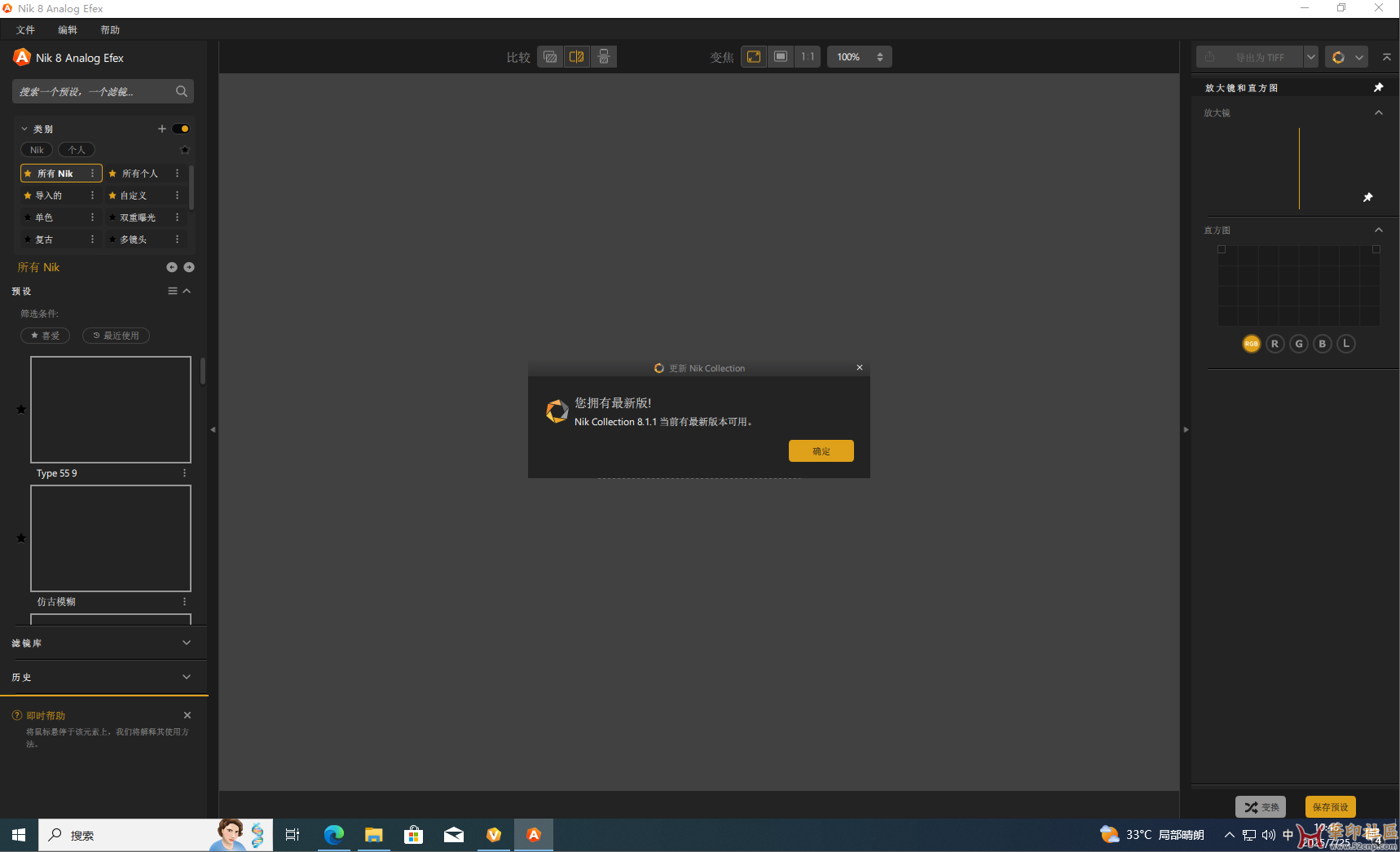Expand the 历史 history section
The width and height of the screenshot is (1400, 852).
pos(187,677)
